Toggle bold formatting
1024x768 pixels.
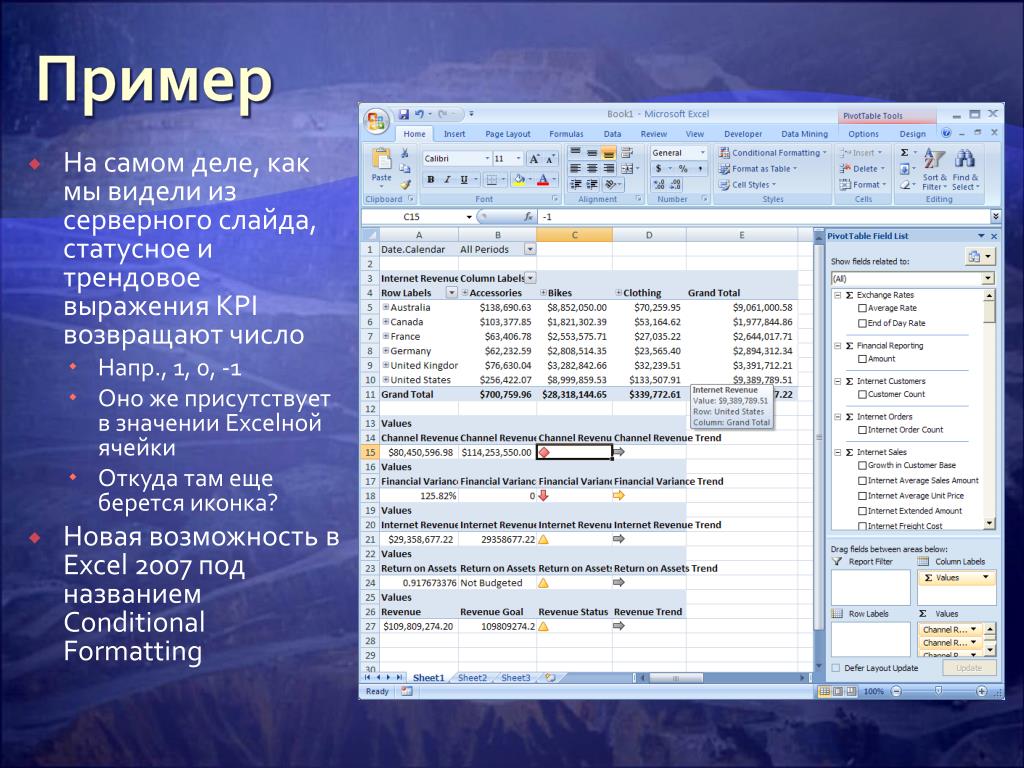click(430, 180)
